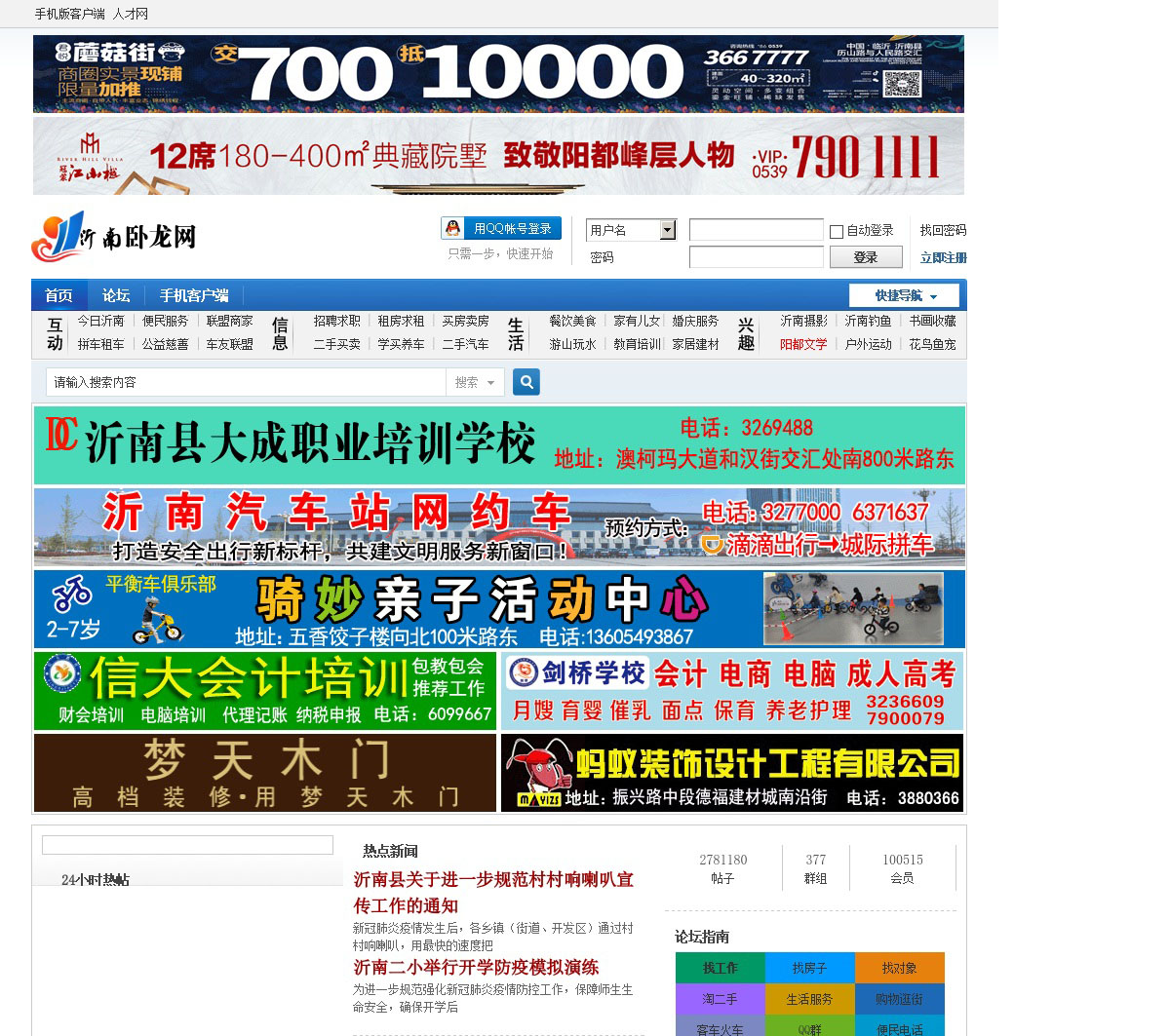Open the 拼车租车 link

[x=100, y=344]
